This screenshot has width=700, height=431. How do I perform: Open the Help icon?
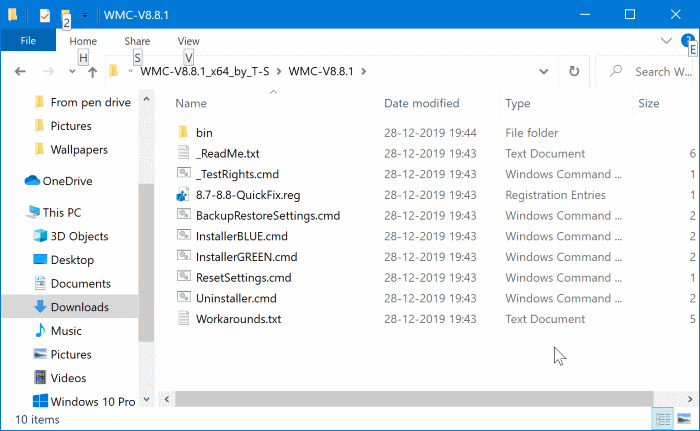tap(687, 41)
